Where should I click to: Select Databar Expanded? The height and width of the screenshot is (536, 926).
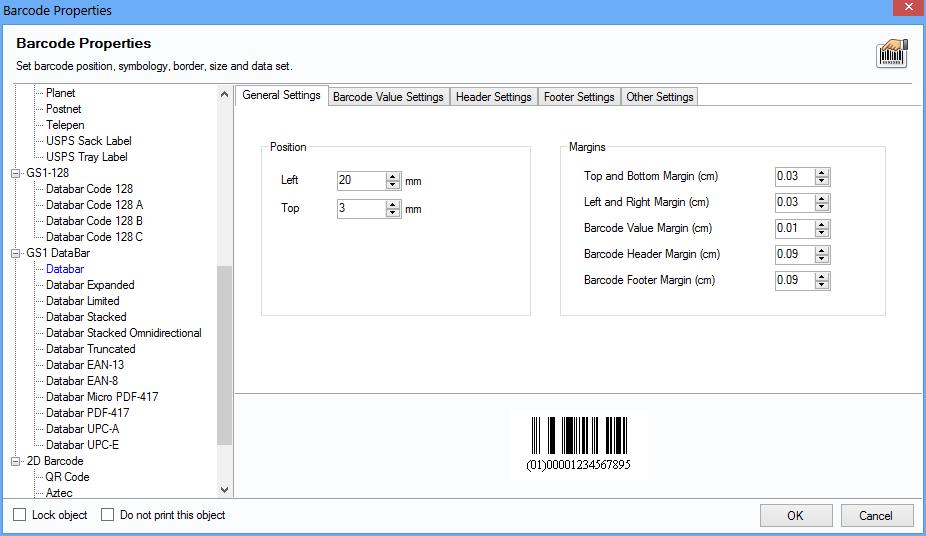(90, 285)
